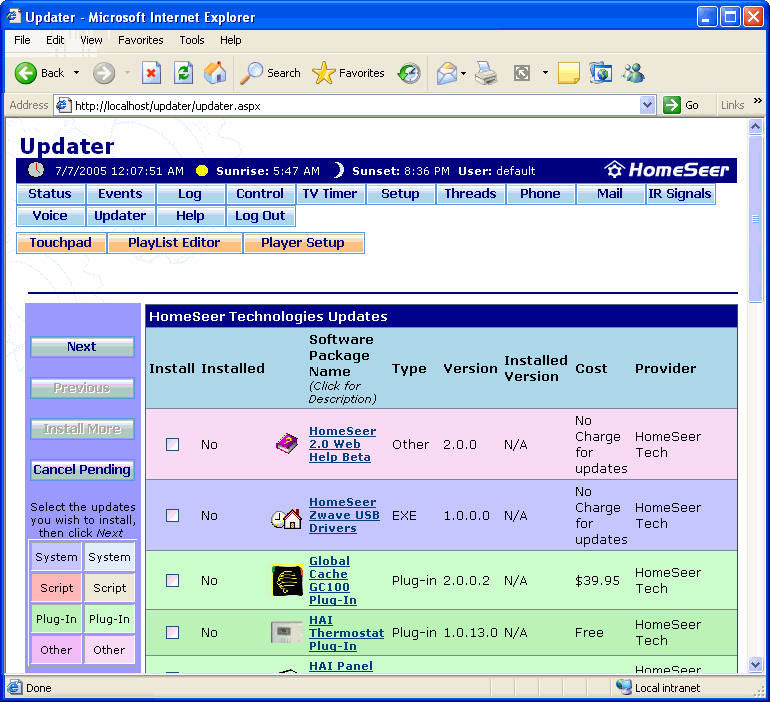The height and width of the screenshot is (702, 770).
Task: Check install box for Zwave USB Drivers
Action: (x=172, y=515)
